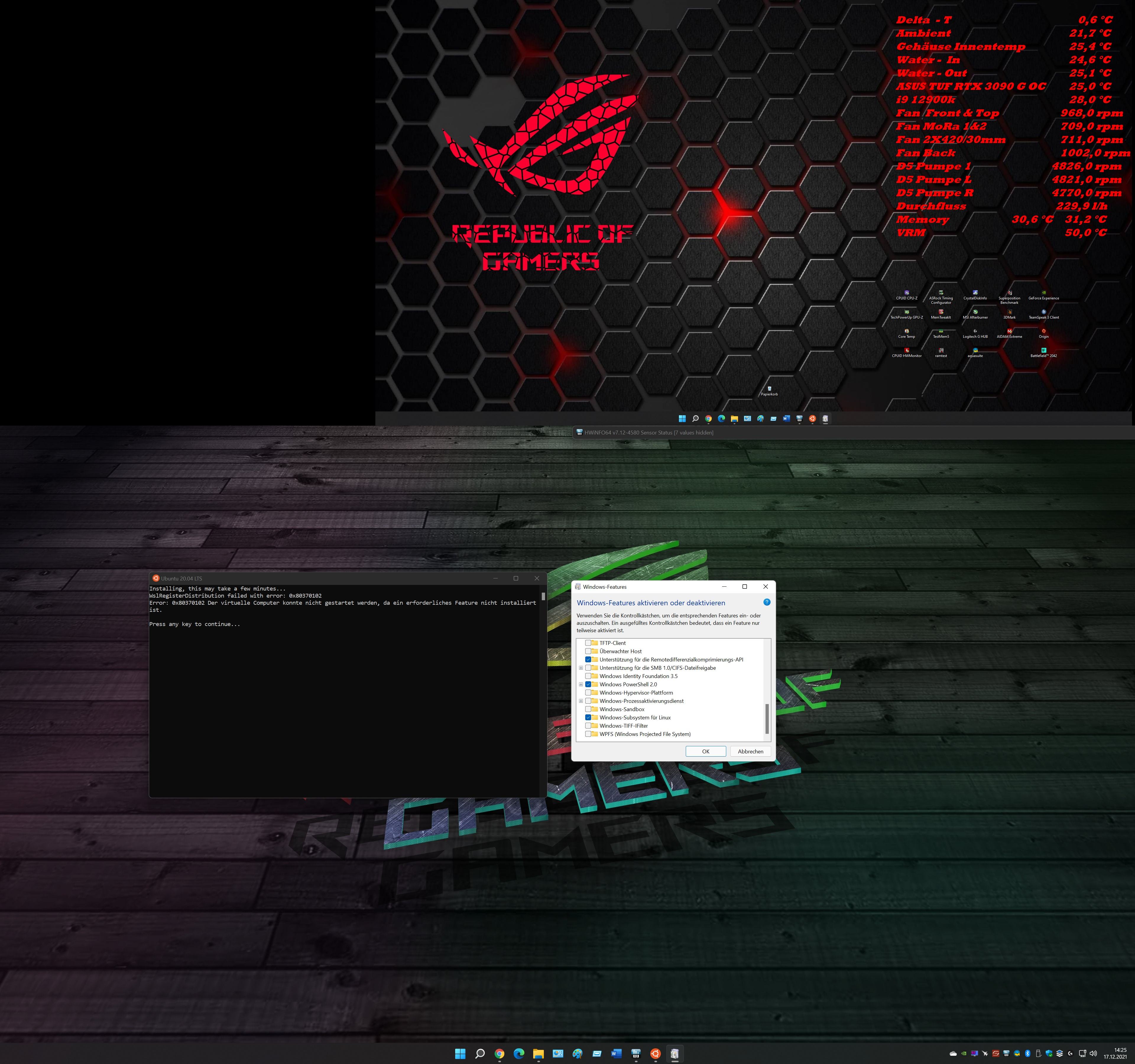Open Word from bottom taskbar
The image size is (1135, 1064).
click(617, 1054)
